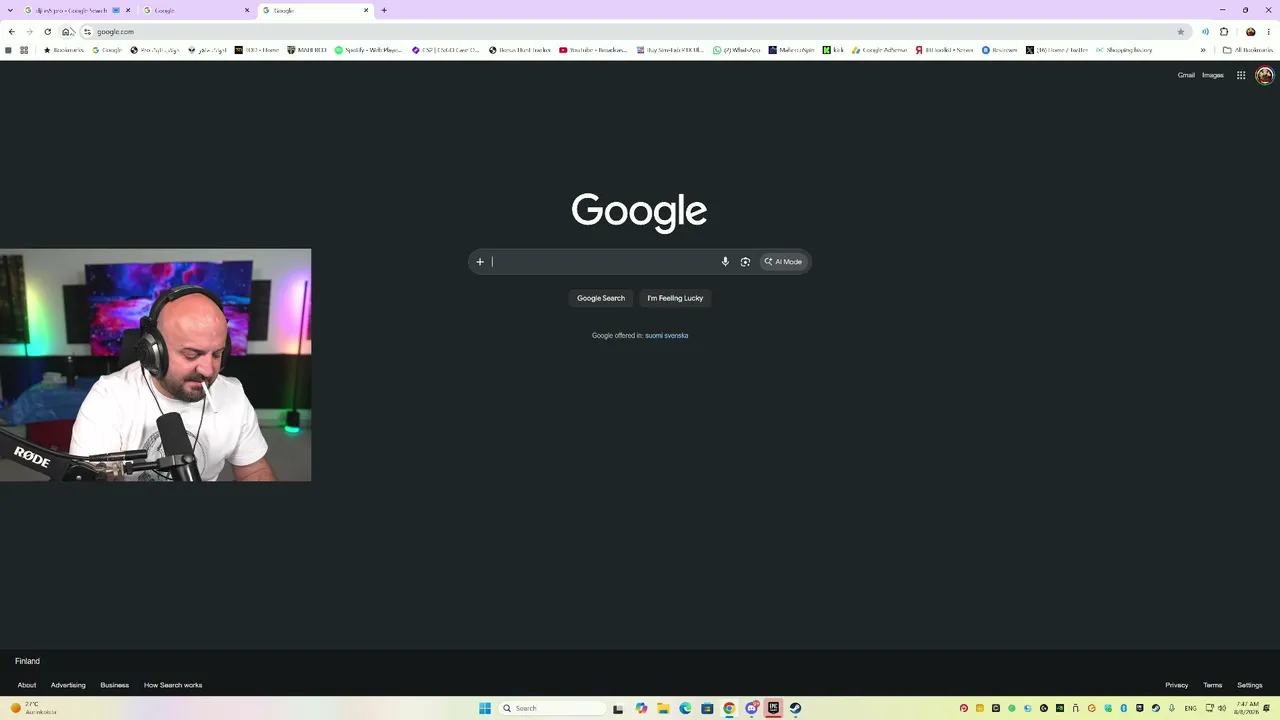Select the active third Google tab
Image resolution: width=1280 pixels, height=720 pixels.
[315, 10]
